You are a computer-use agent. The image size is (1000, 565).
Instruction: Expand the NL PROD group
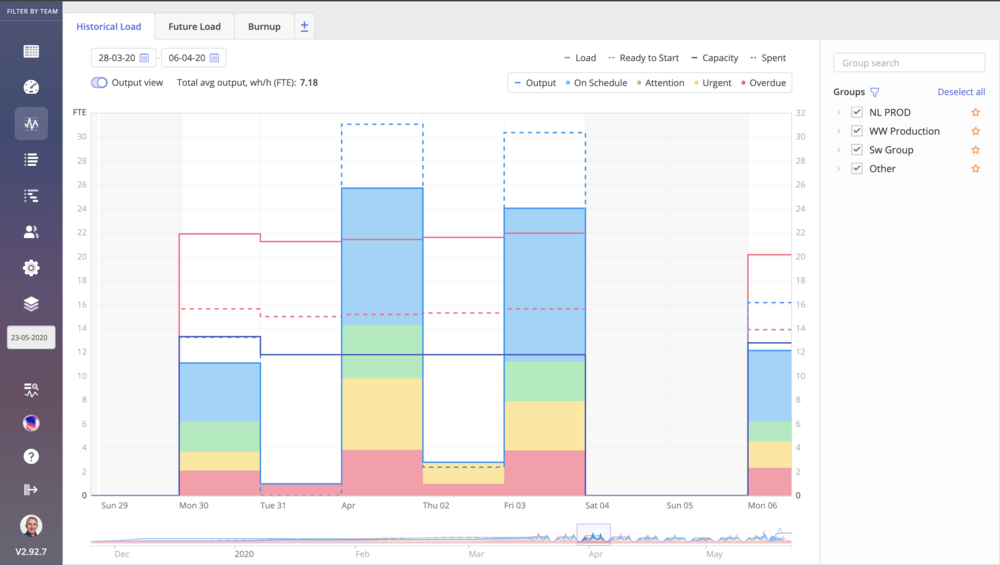[x=839, y=112]
